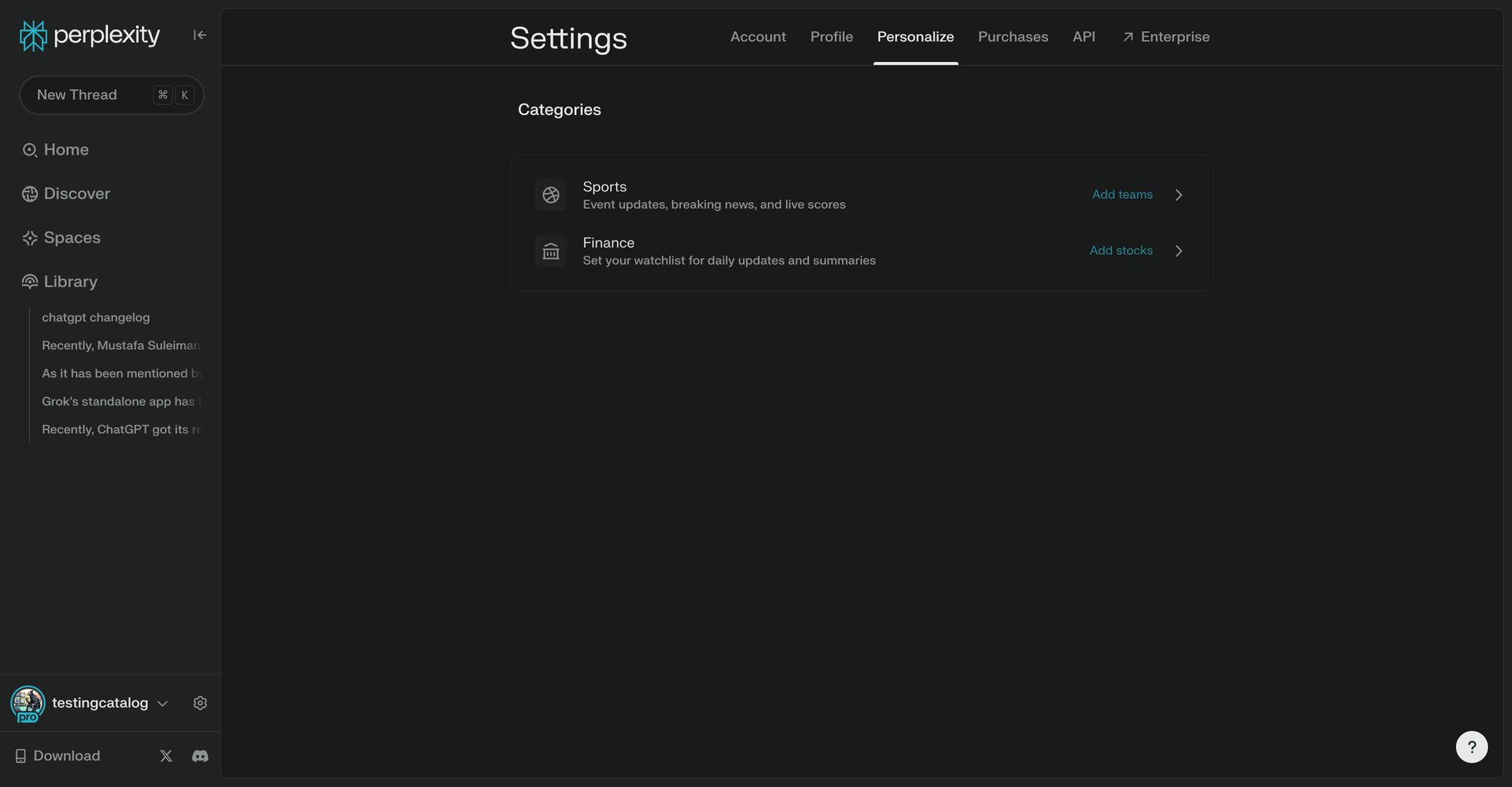Click the Finance category title
Viewport: 1512px width, 787px height.
(x=609, y=243)
